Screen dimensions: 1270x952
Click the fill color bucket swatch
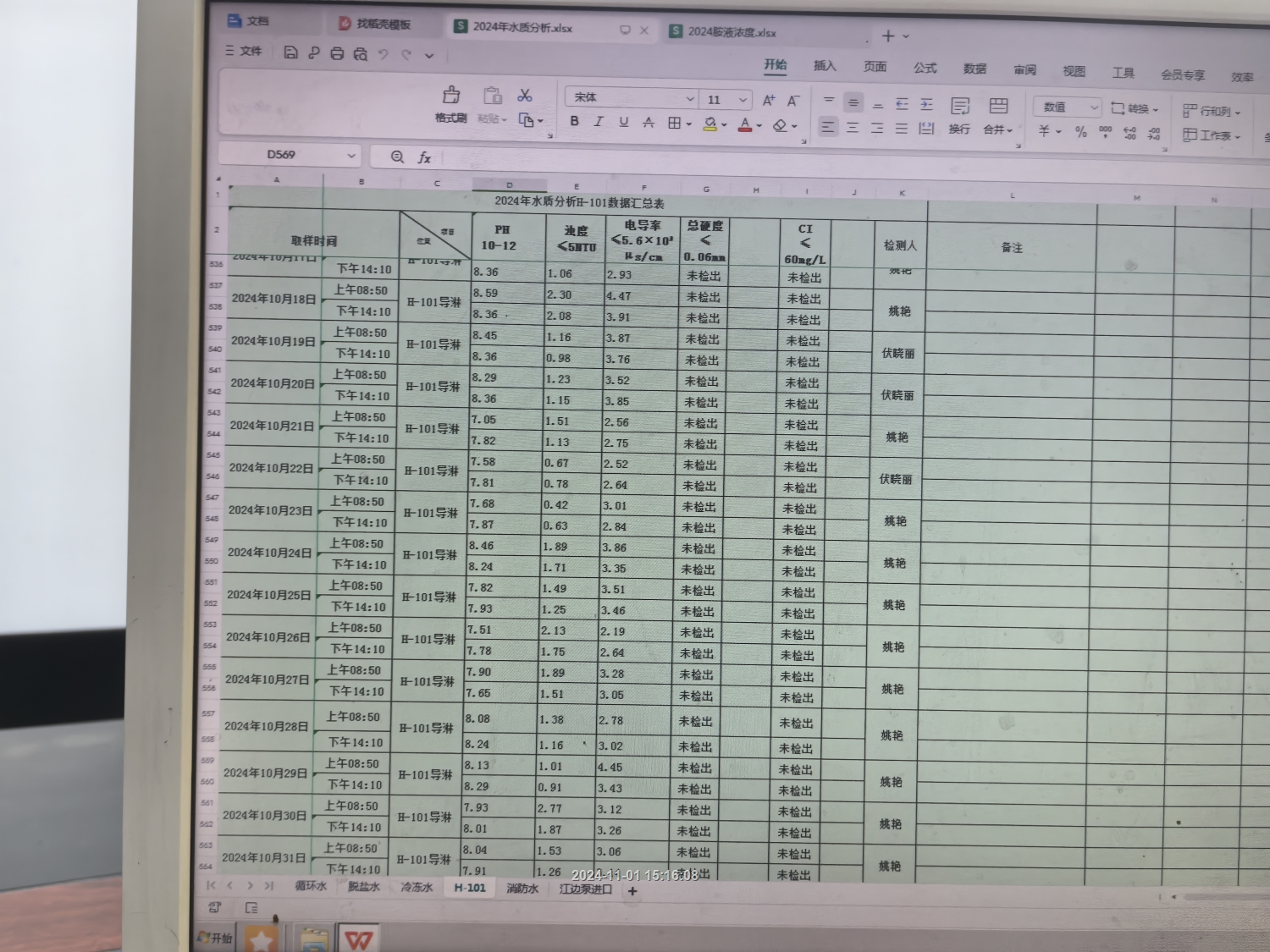point(710,124)
